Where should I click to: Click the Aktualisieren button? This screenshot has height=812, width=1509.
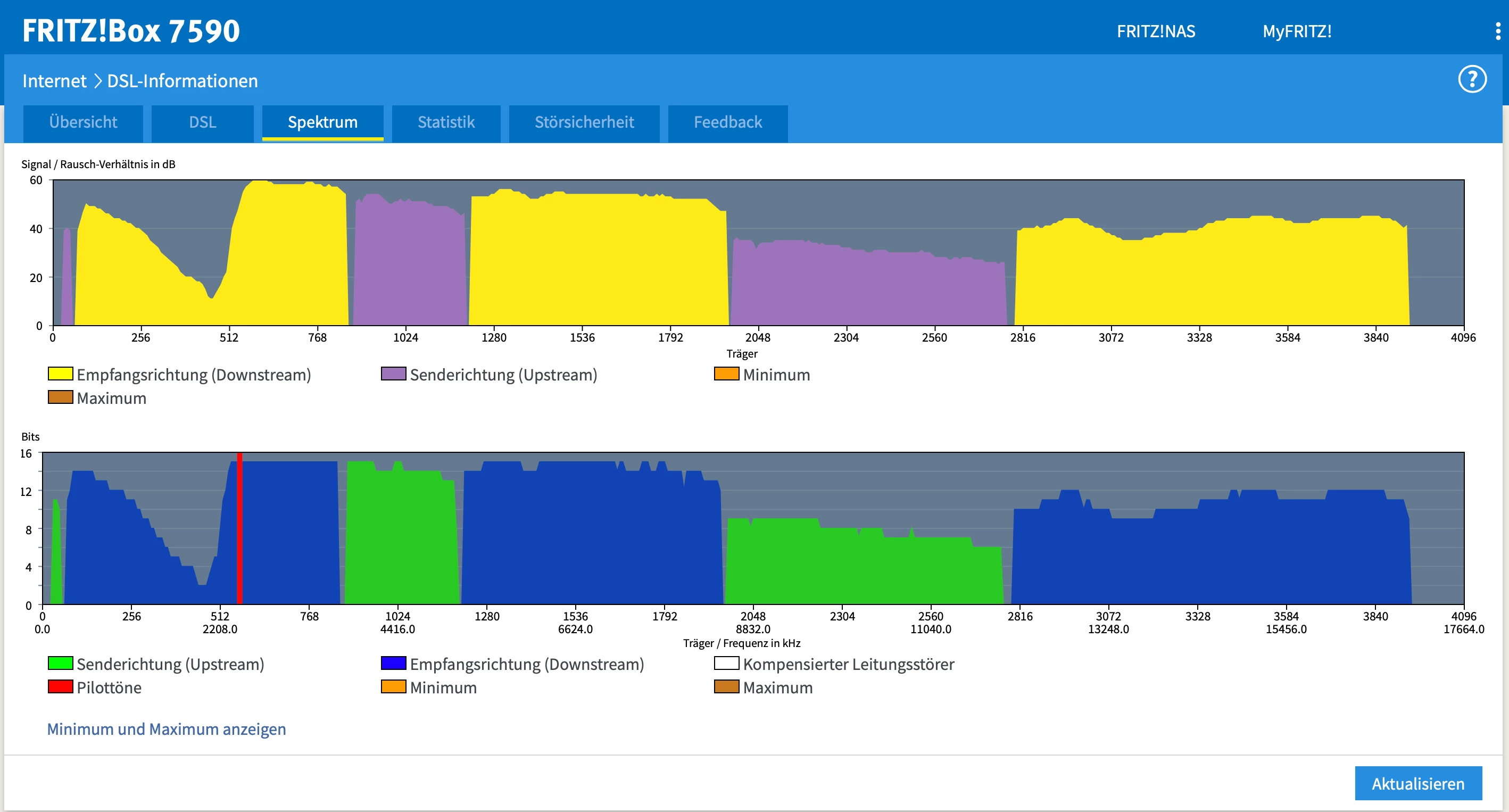point(1417,783)
